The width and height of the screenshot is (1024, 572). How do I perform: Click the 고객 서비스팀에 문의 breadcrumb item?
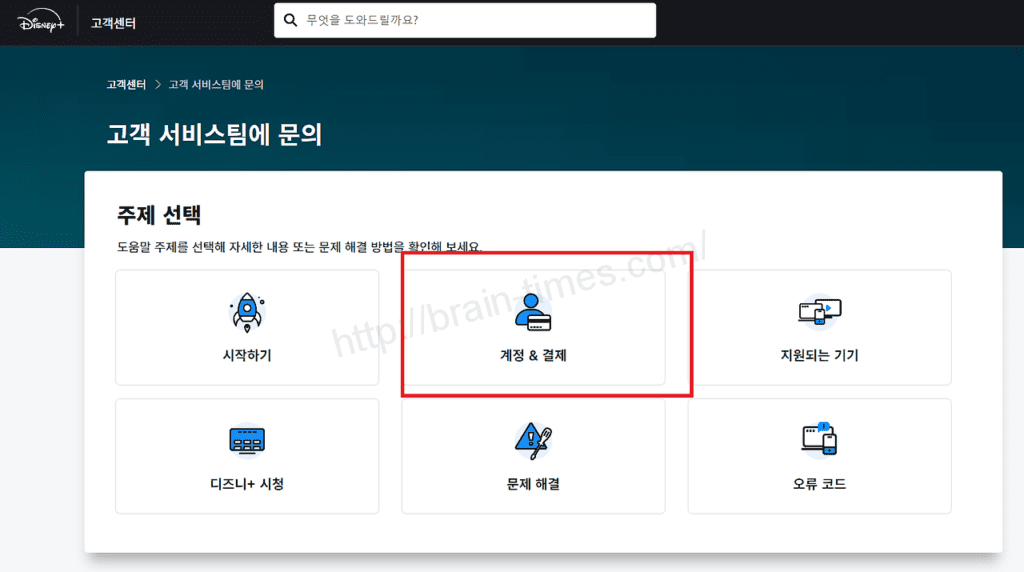click(x=216, y=85)
